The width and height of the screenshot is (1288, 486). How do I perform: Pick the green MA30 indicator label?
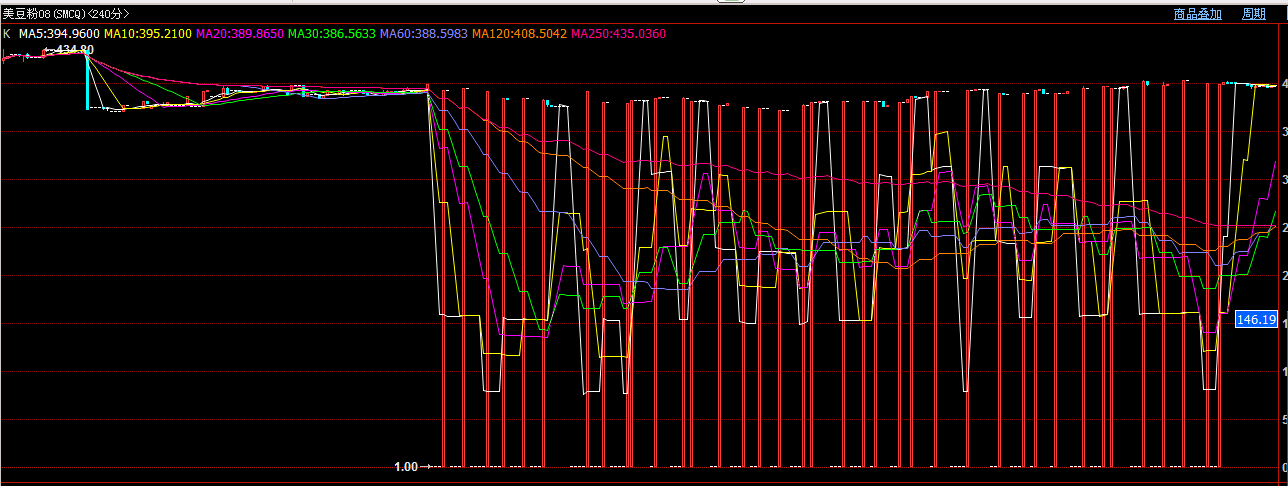(332, 34)
